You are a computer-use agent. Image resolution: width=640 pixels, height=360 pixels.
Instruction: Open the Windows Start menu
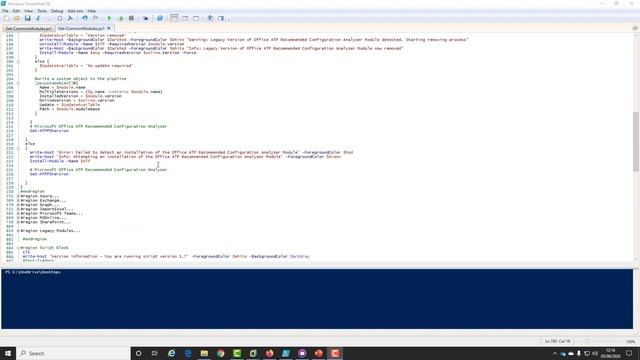pos(8,353)
